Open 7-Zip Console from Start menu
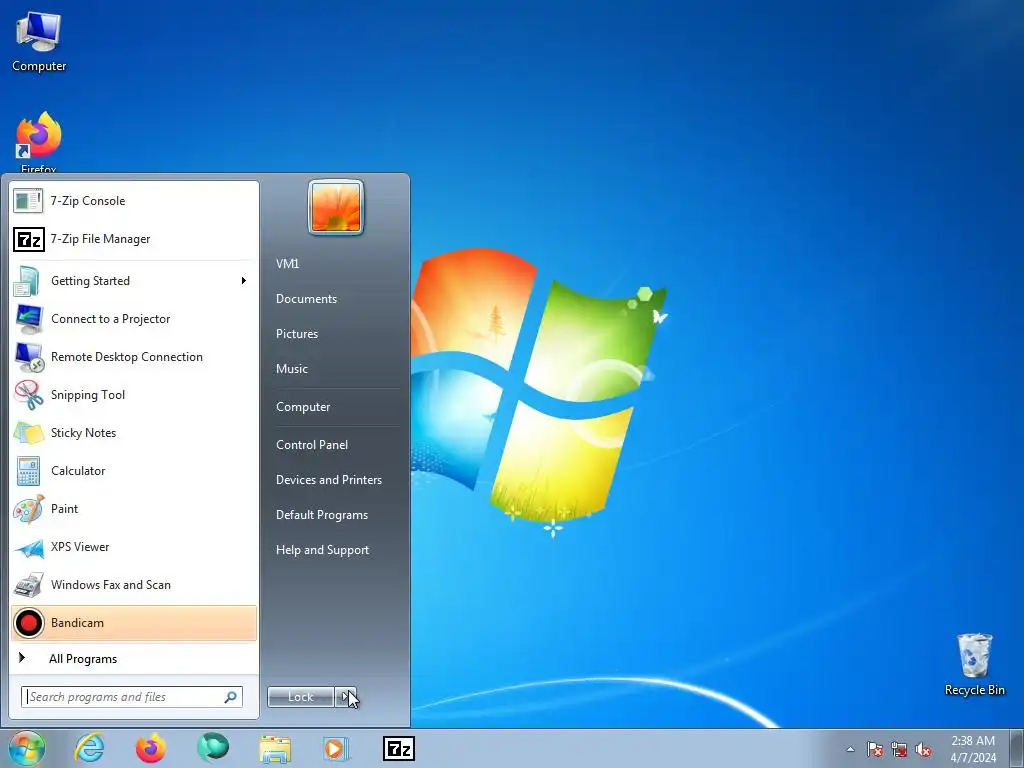Image resolution: width=1024 pixels, height=768 pixels. click(x=134, y=200)
